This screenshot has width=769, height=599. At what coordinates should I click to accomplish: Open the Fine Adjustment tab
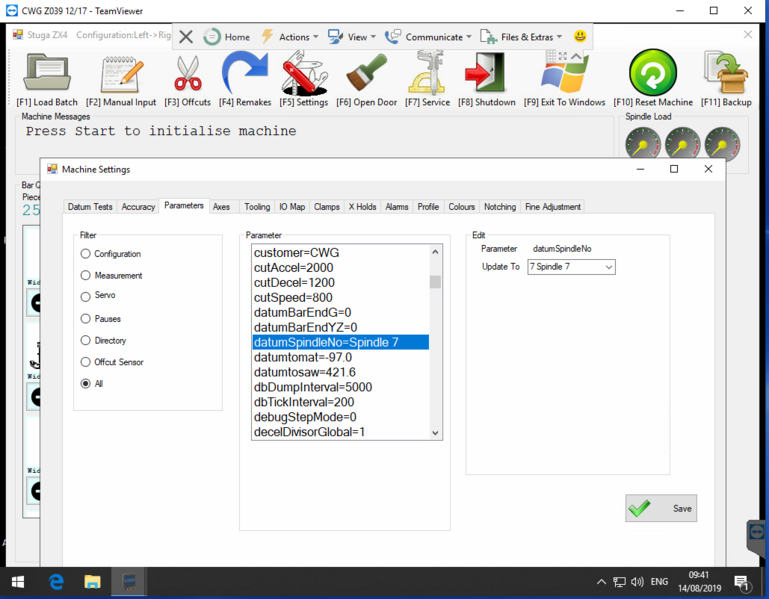[553, 207]
